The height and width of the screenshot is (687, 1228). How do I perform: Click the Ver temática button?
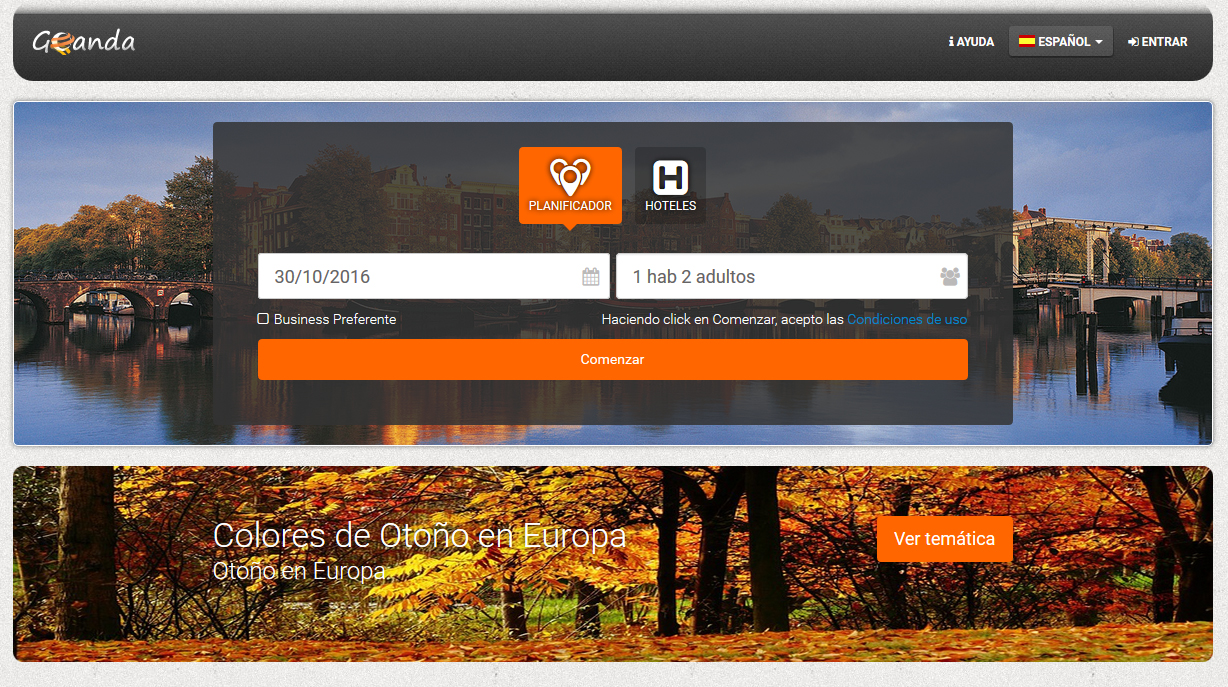[x=944, y=539]
